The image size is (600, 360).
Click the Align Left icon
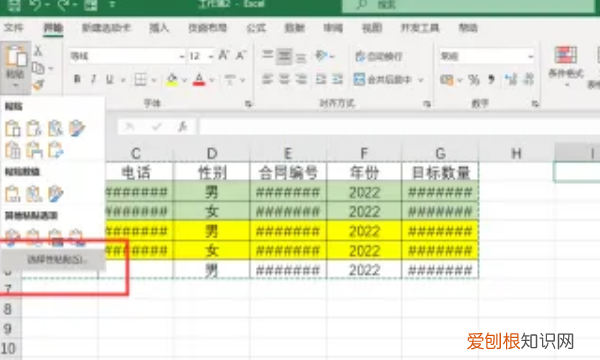tap(267, 79)
